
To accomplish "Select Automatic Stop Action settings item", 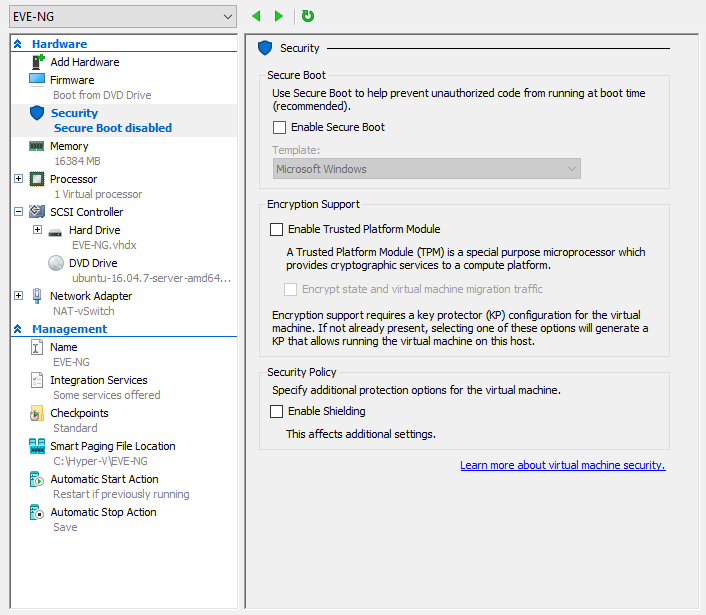I will 103,512.
